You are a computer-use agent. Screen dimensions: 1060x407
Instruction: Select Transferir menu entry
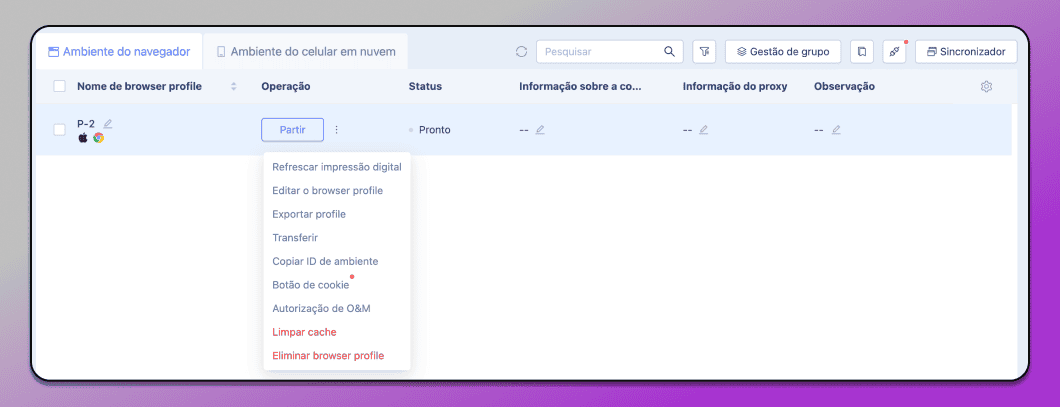coord(337,238)
